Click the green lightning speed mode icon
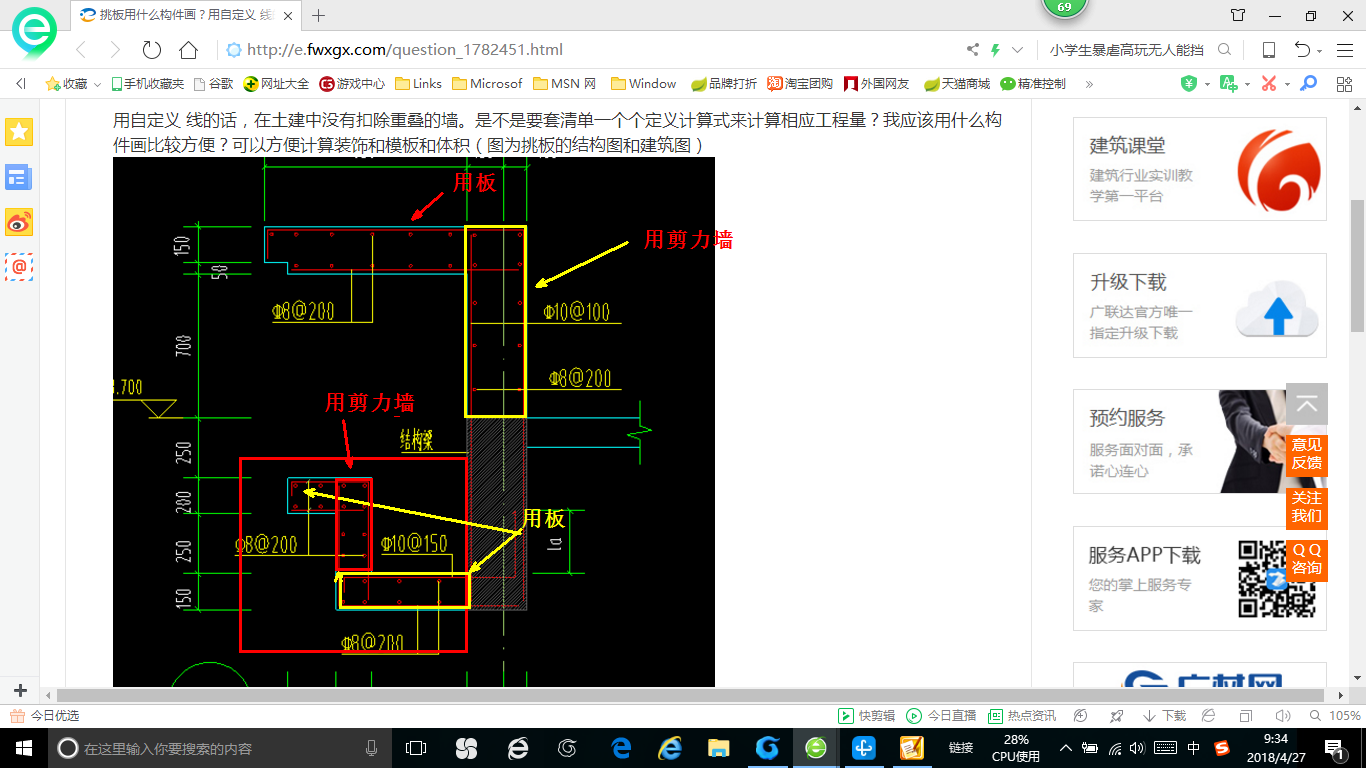The width and height of the screenshot is (1366, 768). tap(995, 50)
